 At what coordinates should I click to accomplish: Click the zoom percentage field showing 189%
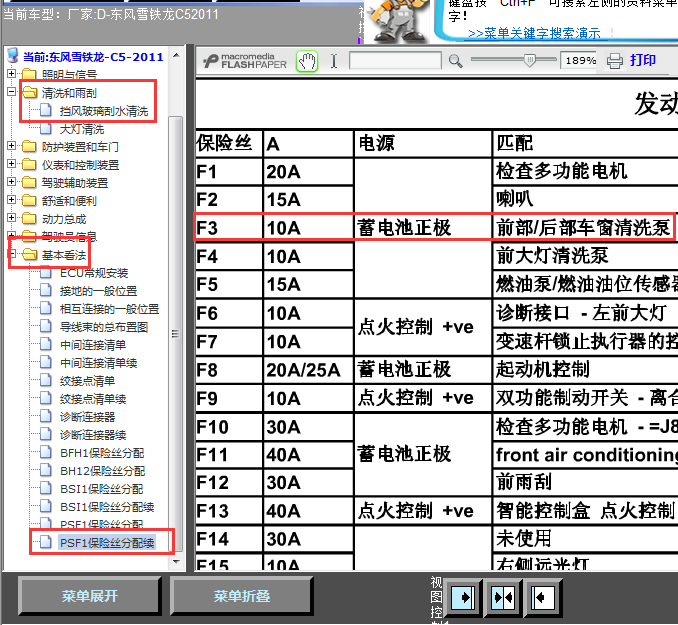coord(580,61)
